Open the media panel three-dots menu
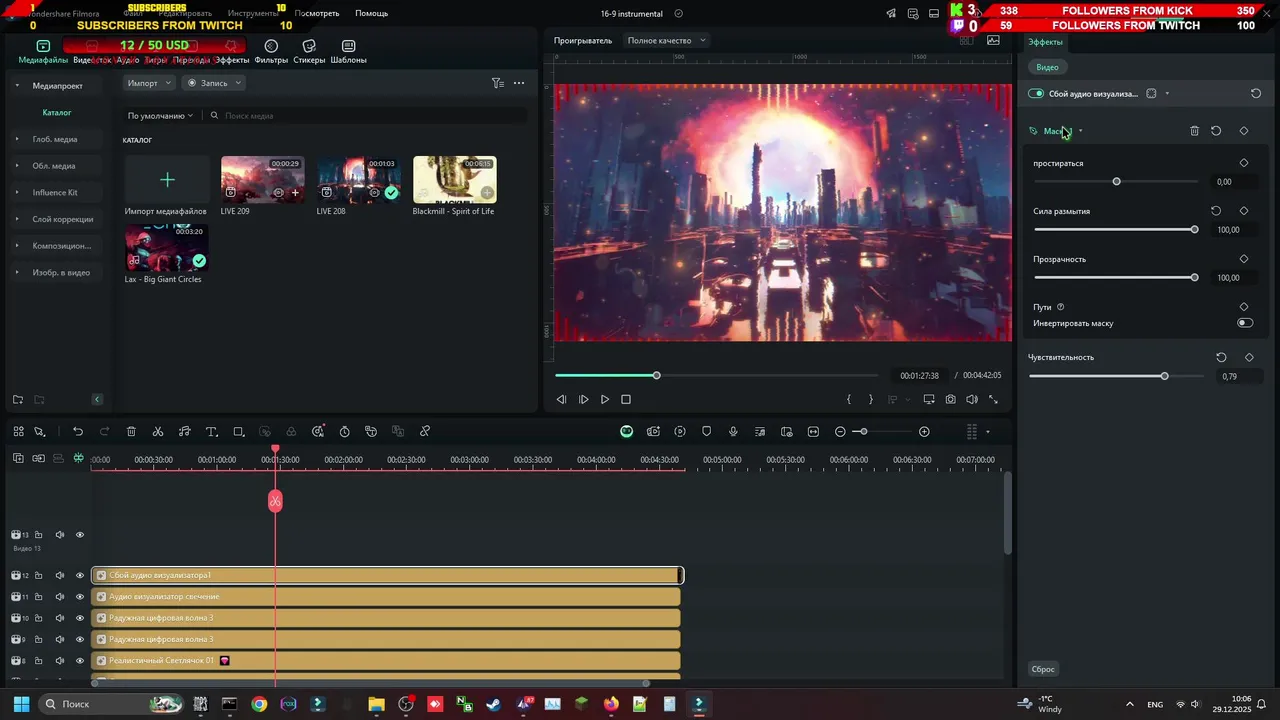 pyautogui.click(x=518, y=83)
